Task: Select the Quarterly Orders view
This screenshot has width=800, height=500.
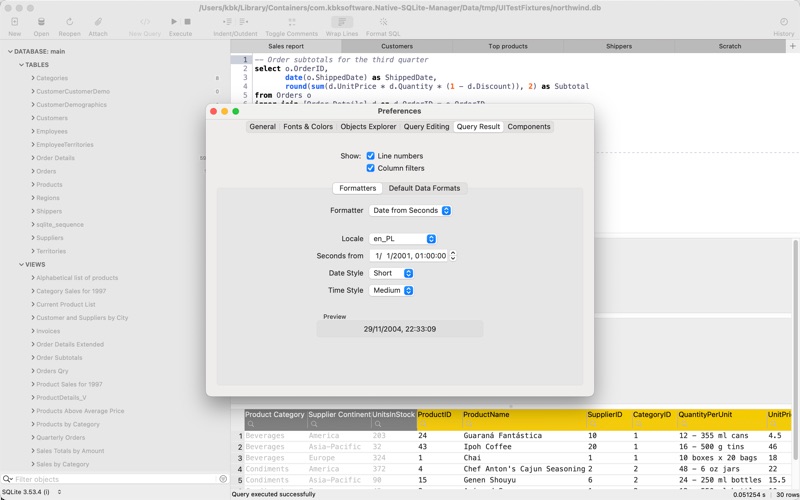Action: click(61, 437)
